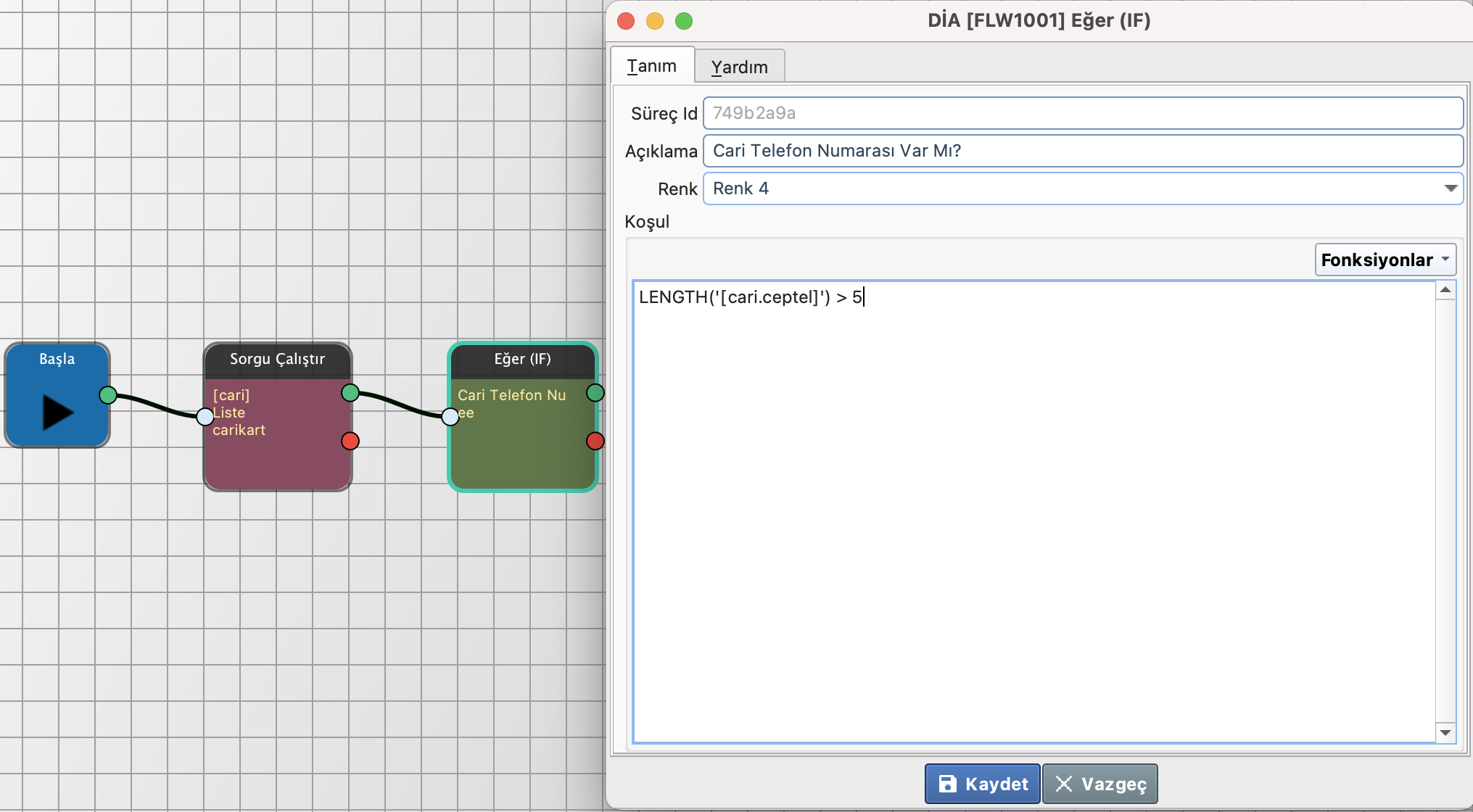Click green output port of Sorgu Çalıştır
This screenshot has height=812, width=1473.
tap(350, 393)
